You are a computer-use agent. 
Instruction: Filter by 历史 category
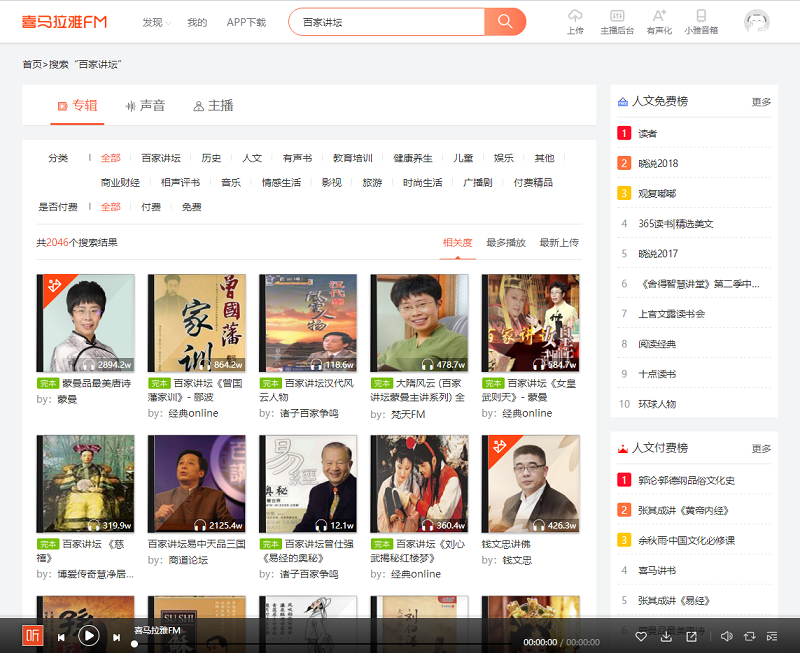tap(211, 158)
